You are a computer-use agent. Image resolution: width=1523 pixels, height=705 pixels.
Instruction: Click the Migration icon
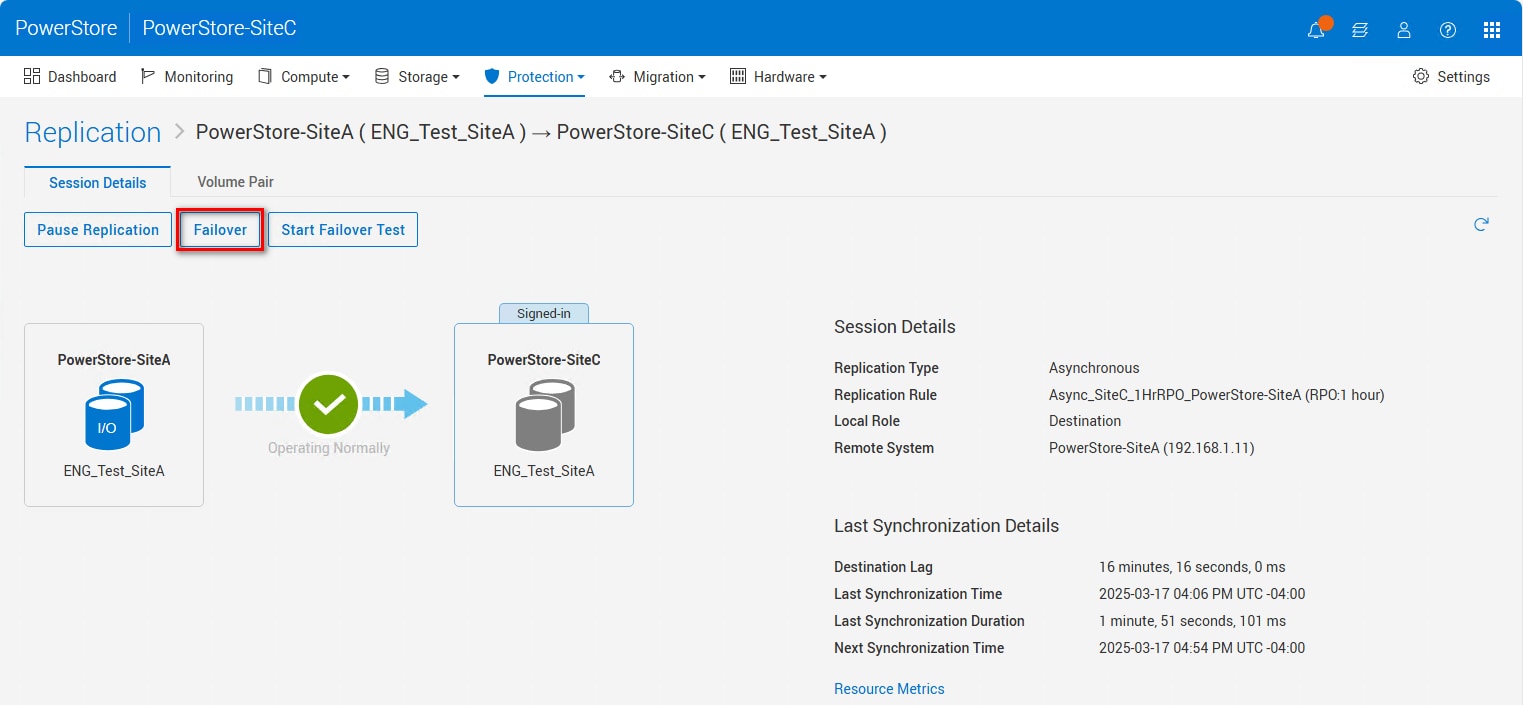[617, 76]
